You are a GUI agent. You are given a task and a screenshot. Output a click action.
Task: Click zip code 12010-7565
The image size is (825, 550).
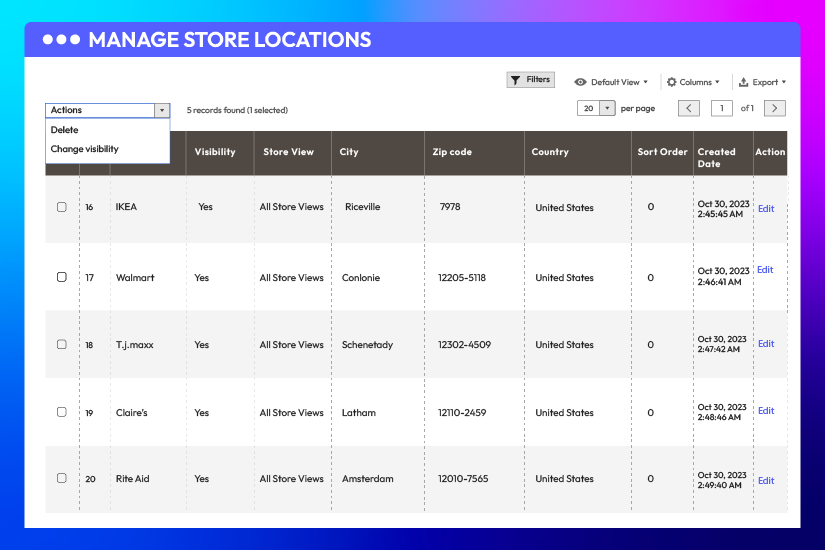click(463, 479)
